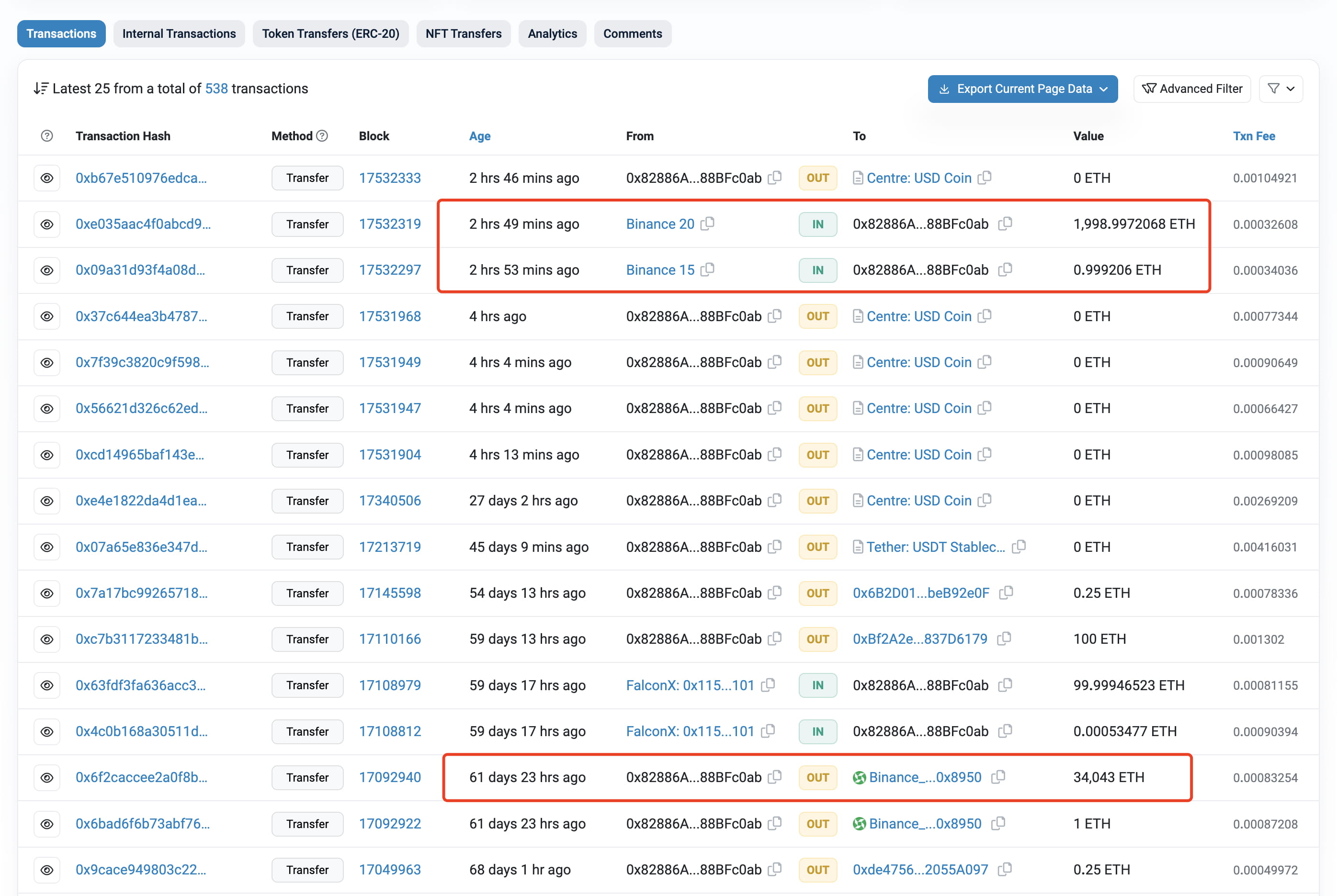Click the 538 total transactions link
Viewport: 1337px width, 896px height.
216,89
